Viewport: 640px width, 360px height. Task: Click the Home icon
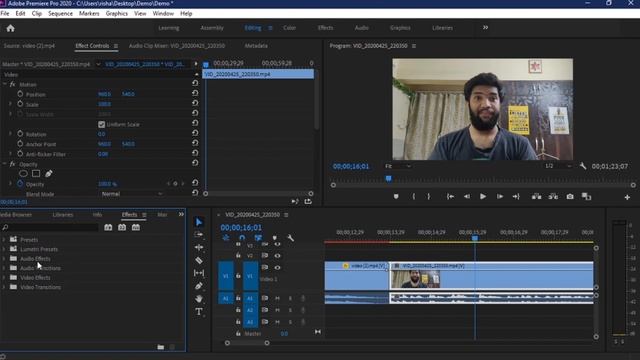click(11, 28)
